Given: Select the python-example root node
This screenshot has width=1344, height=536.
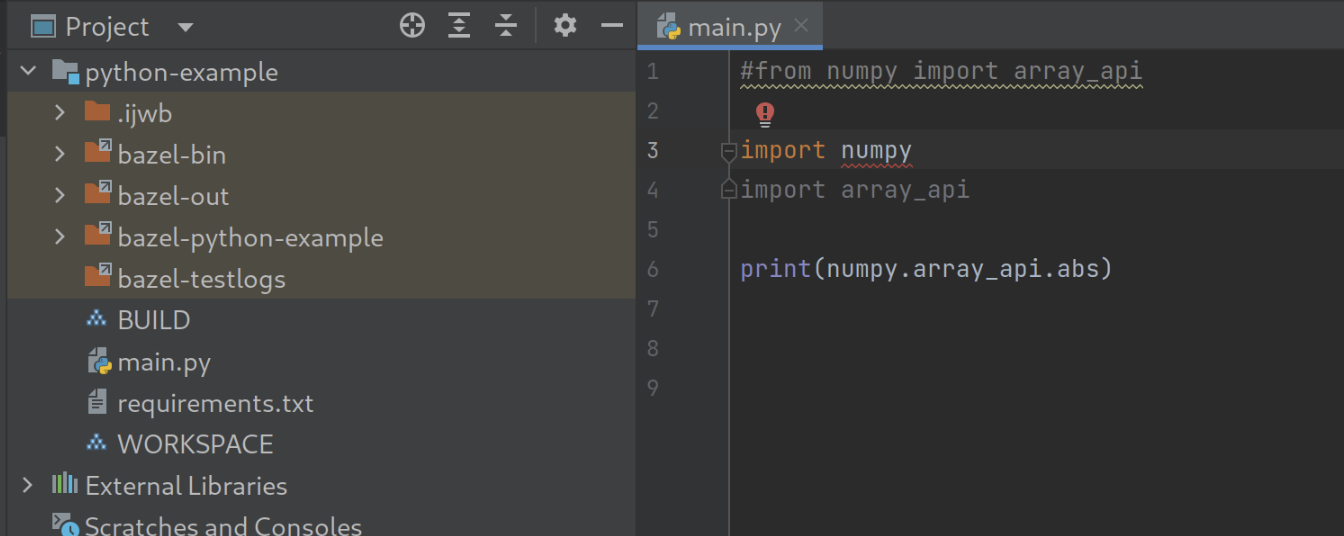Looking at the screenshot, I should tap(182, 72).
